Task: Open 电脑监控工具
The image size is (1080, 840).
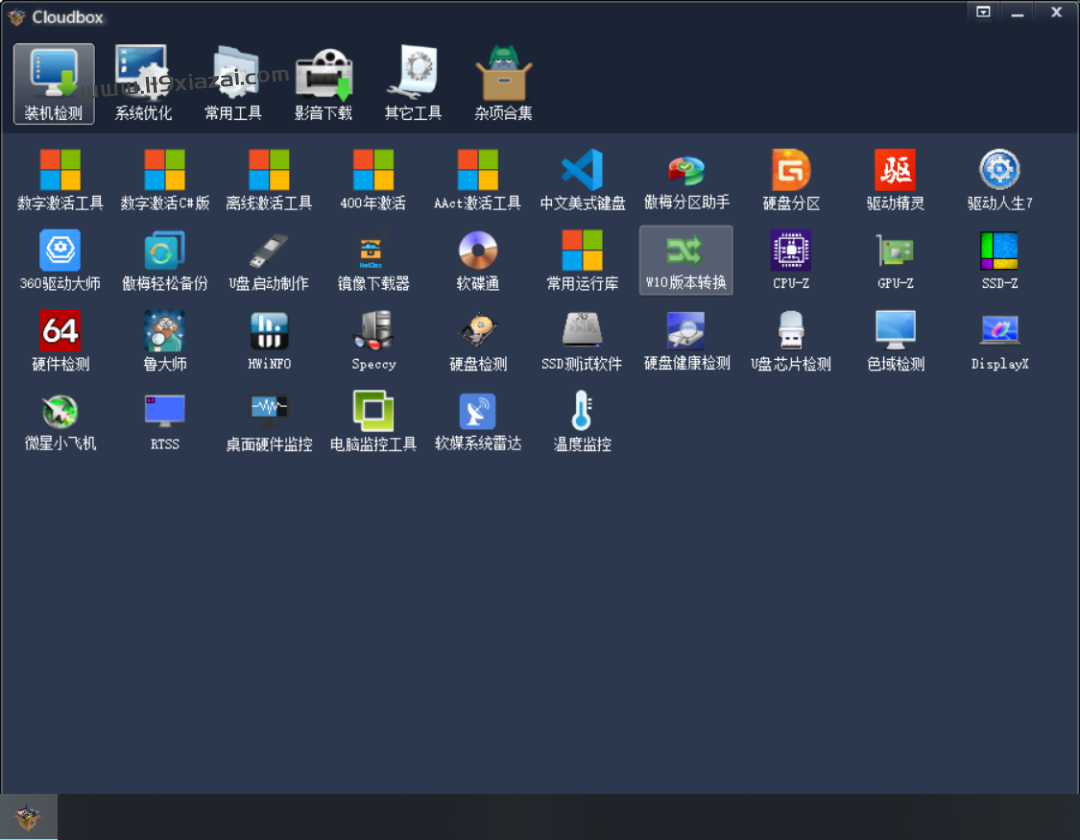Action: [373, 421]
